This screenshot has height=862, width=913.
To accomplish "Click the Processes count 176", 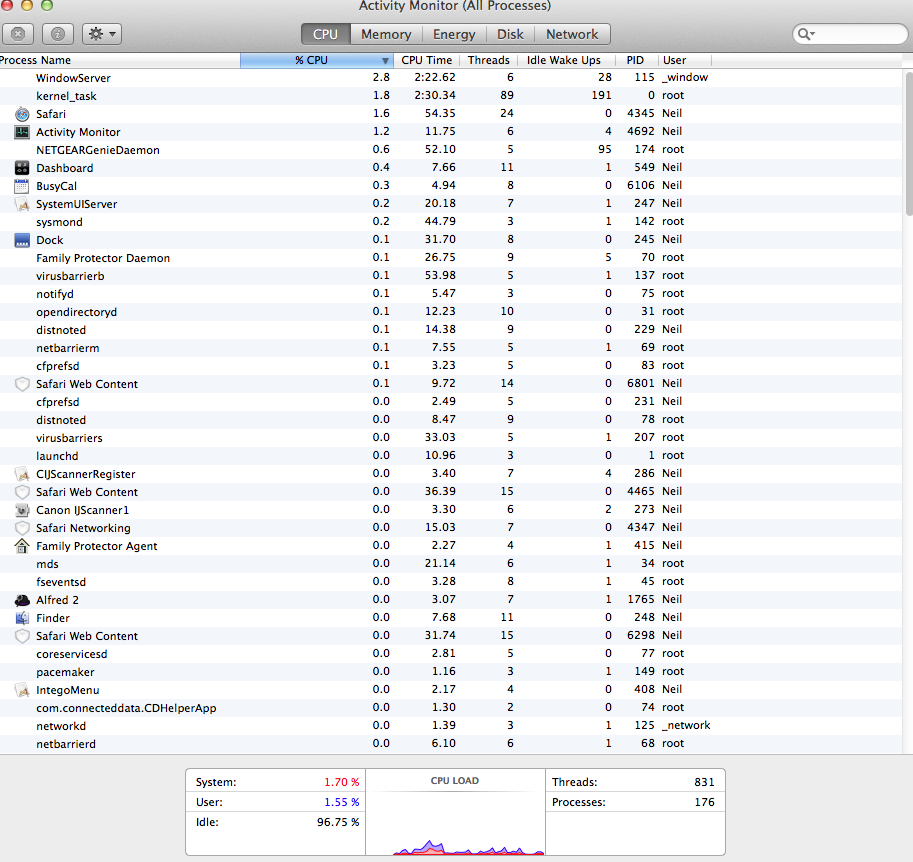I will (704, 803).
